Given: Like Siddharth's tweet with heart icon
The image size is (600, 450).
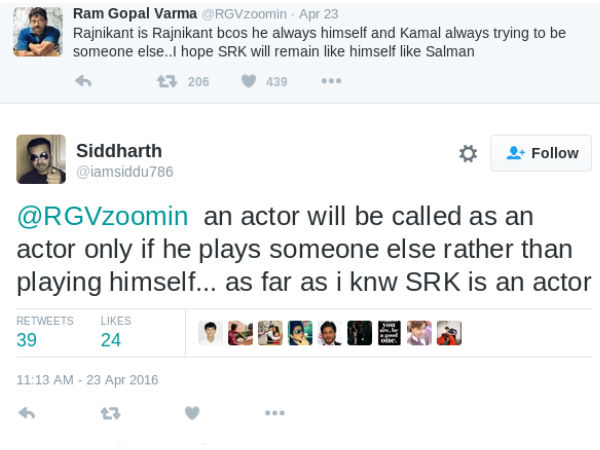Looking at the screenshot, I should [192, 412].
